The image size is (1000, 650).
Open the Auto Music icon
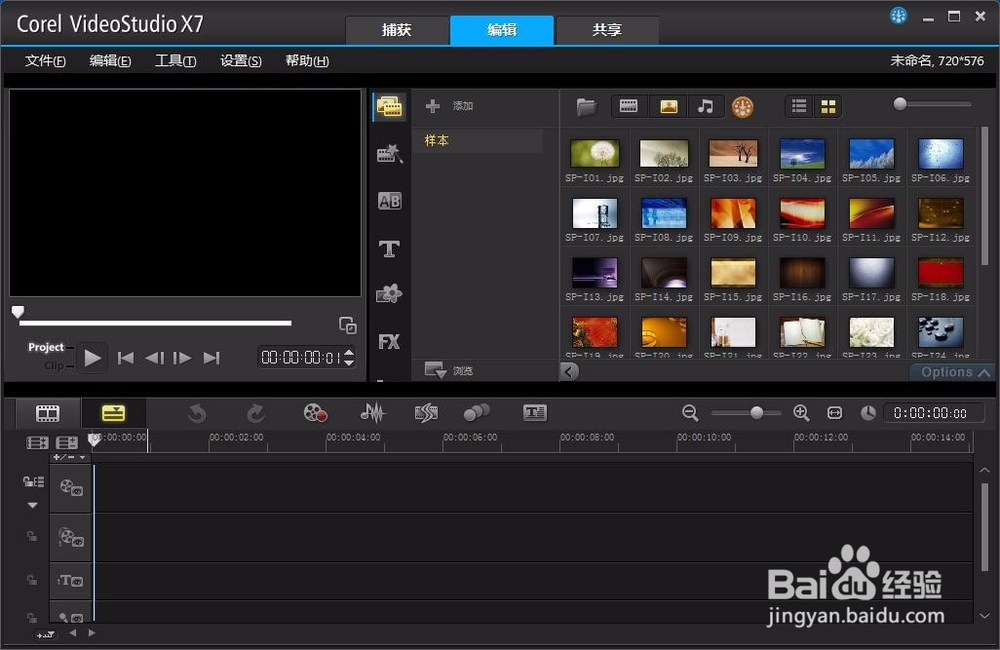pyautogui.click(x=426, y=413)
